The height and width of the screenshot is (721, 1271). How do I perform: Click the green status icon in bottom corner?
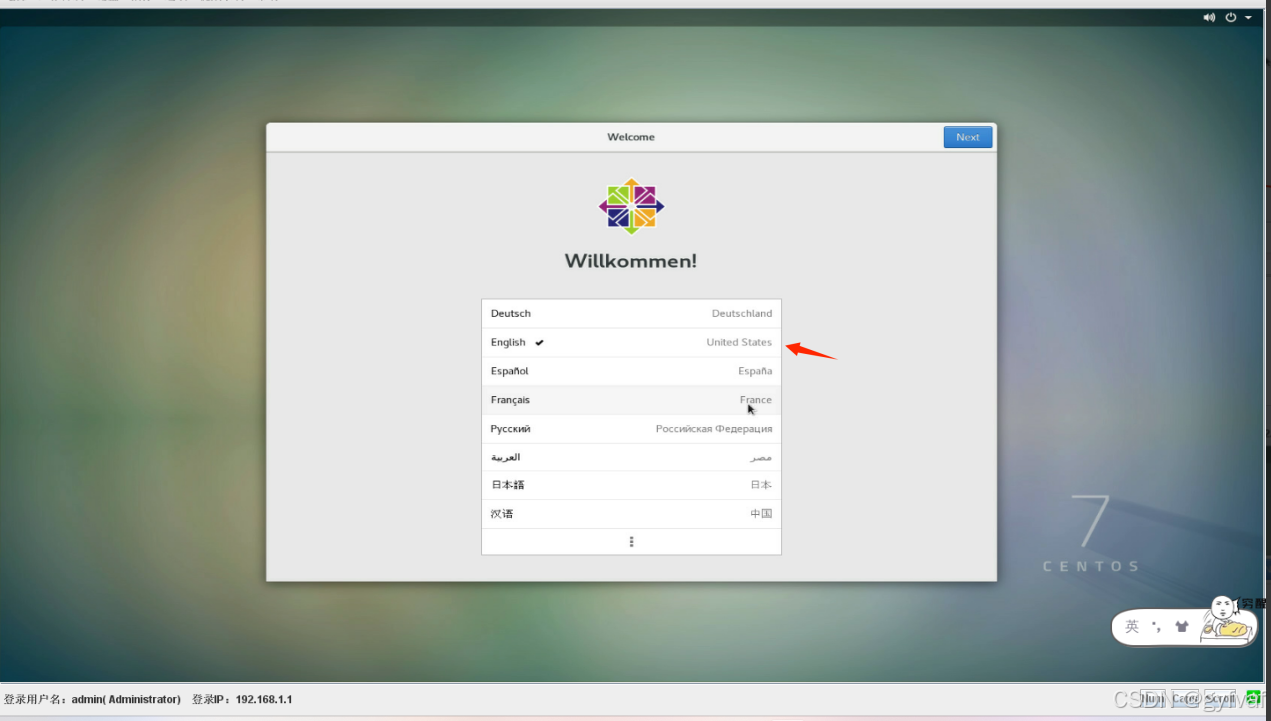click(x=1253, y=697)
